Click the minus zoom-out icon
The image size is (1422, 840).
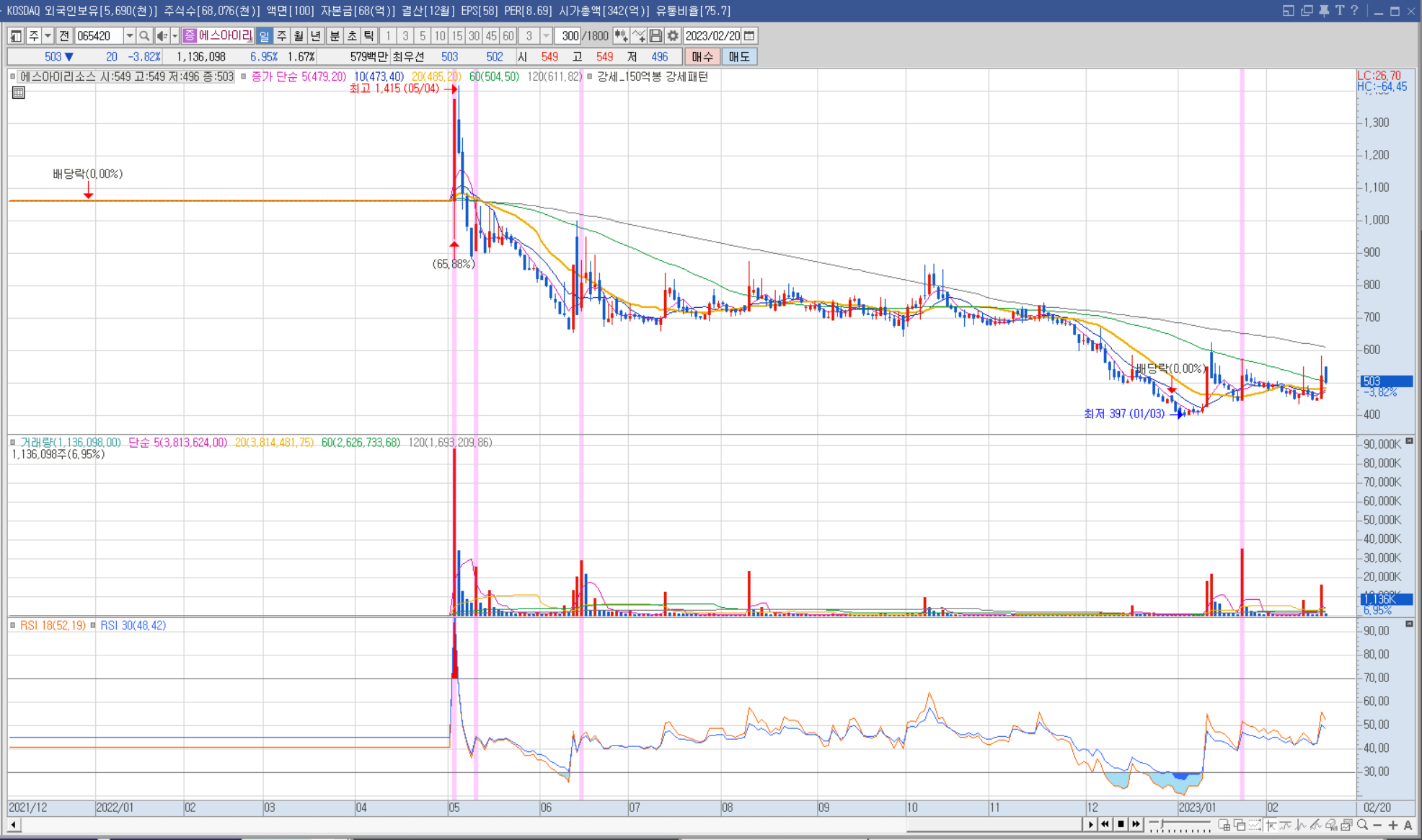[1377, 825]
